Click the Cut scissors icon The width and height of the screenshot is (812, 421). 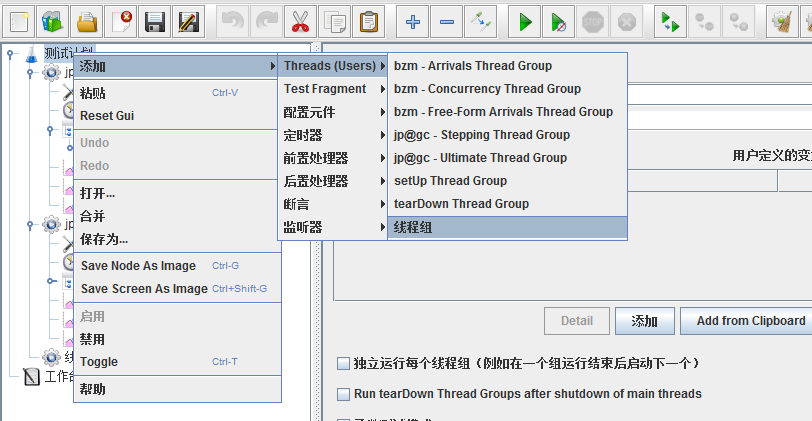(299, 20)
